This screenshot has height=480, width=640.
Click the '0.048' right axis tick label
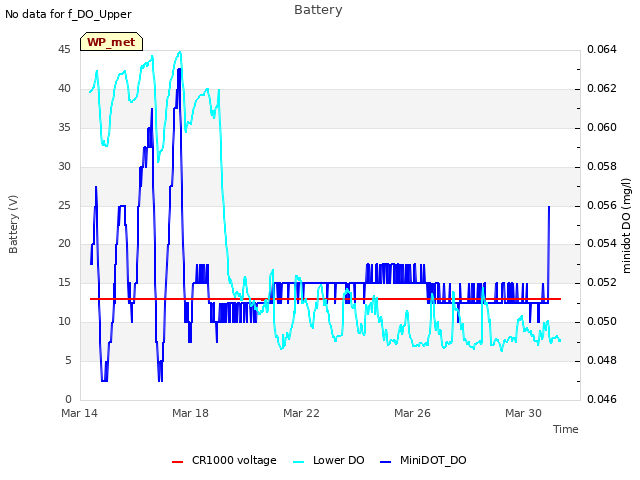click(x=602, y=360)
